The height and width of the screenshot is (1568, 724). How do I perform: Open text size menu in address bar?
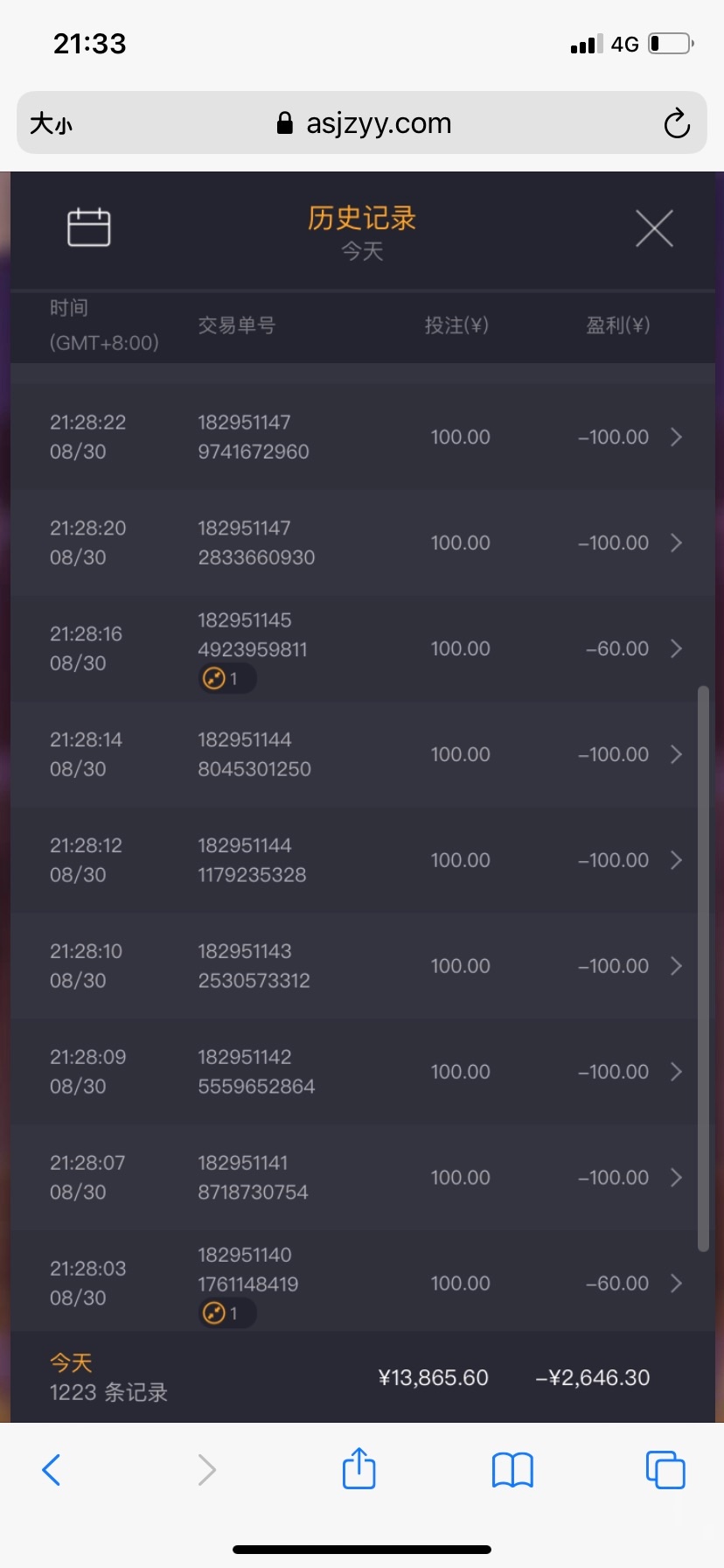click(x=51, y=123)
